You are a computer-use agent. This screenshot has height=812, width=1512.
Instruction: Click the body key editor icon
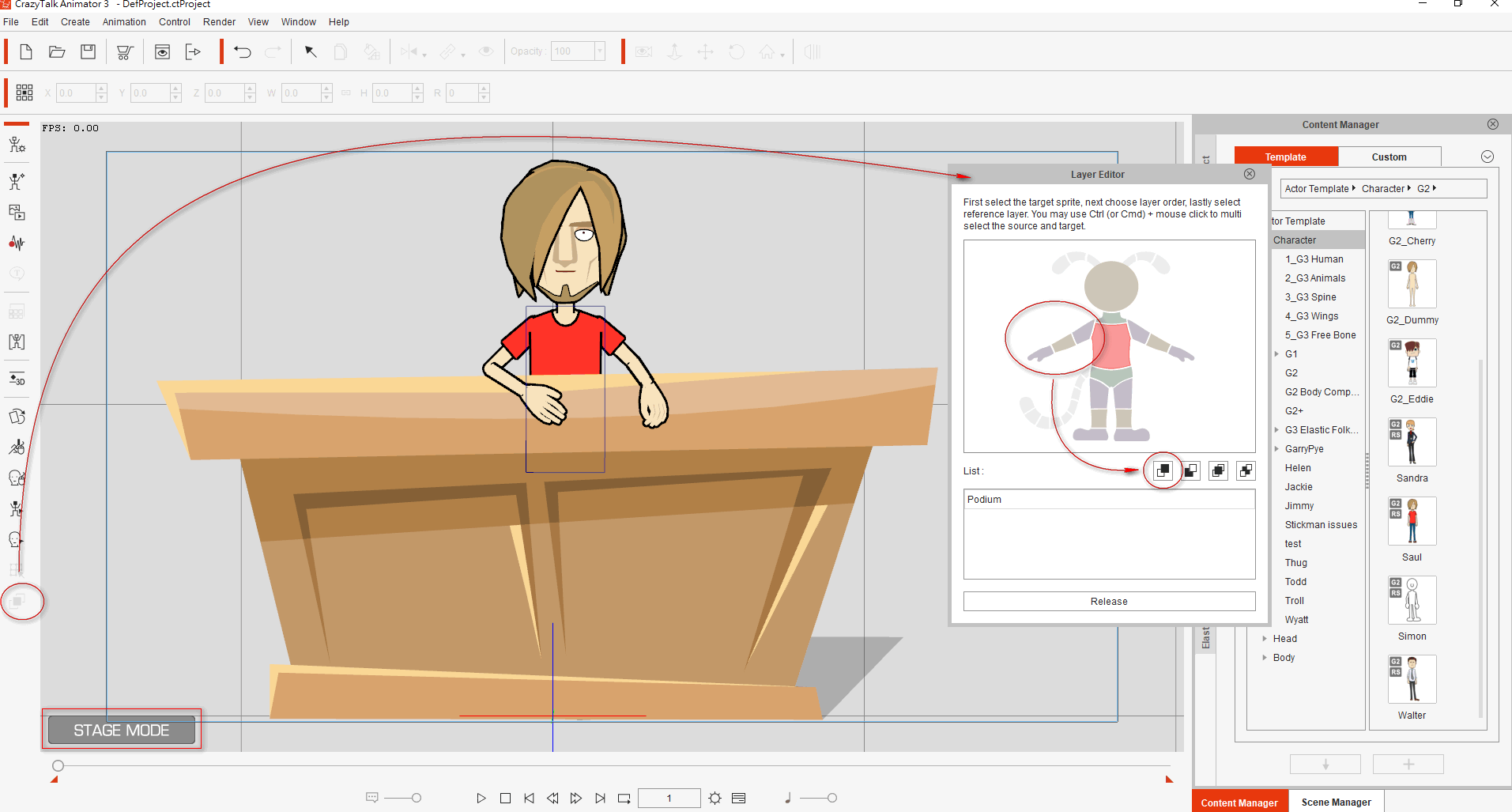coord(17,508)
